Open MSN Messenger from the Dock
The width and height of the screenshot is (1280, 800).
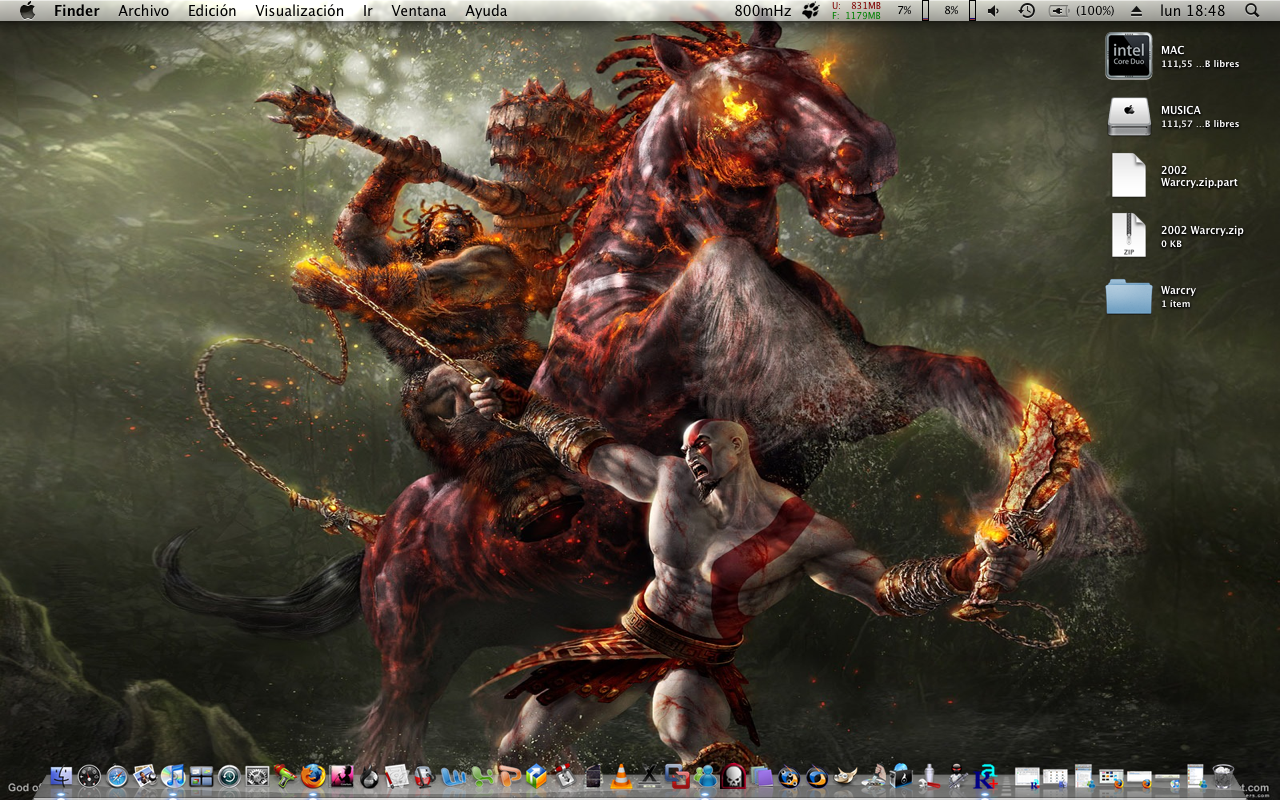coord(705,776)
